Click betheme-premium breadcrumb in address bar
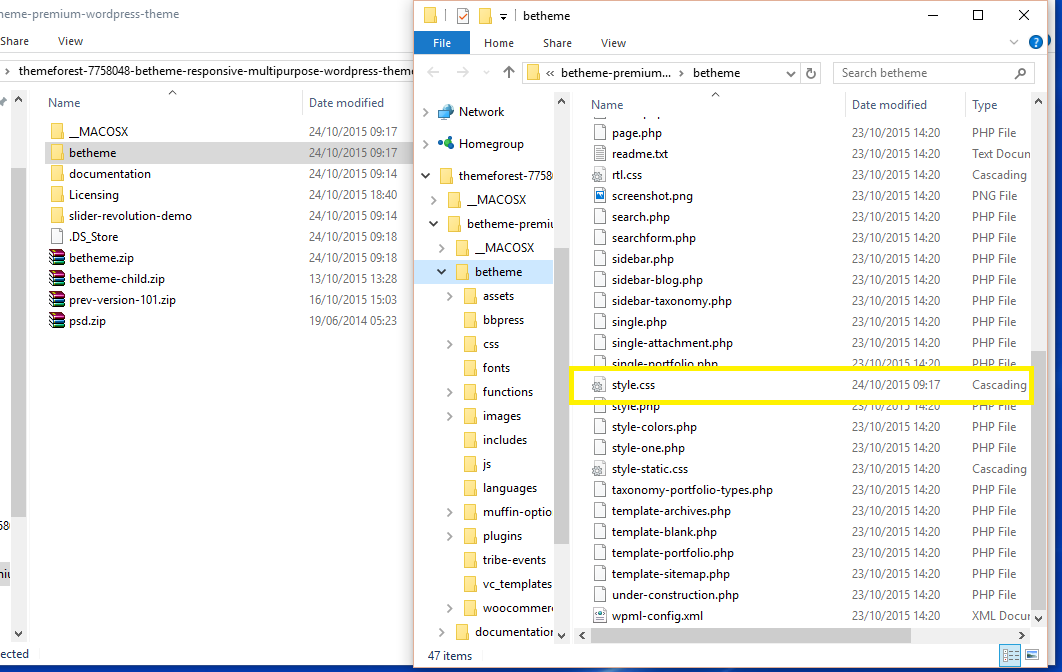Image resolution: width=1062 pixels, height=672 pixels. tap(616, 72)
